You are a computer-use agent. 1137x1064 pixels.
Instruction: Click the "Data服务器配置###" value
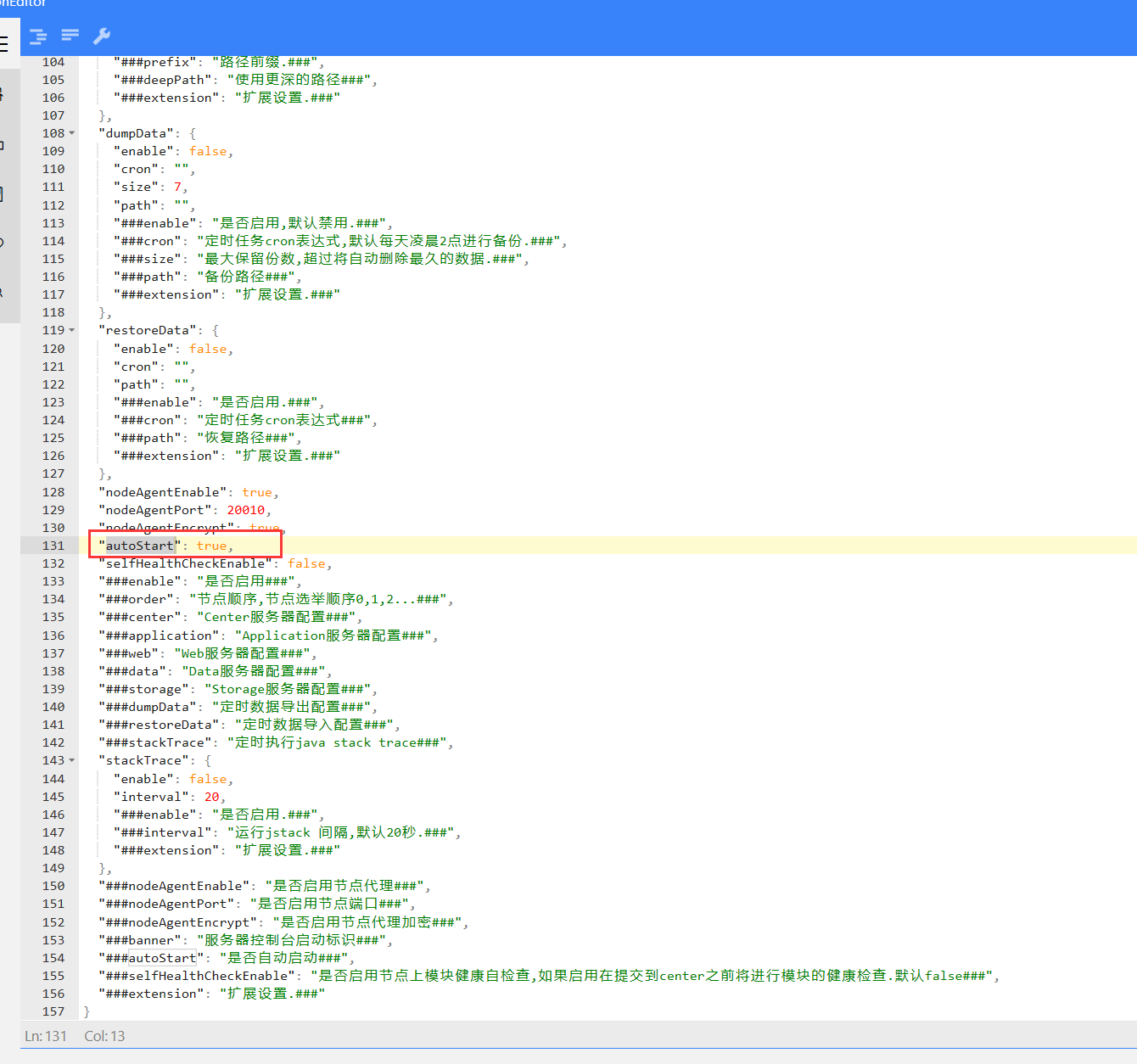pos(254,671)
